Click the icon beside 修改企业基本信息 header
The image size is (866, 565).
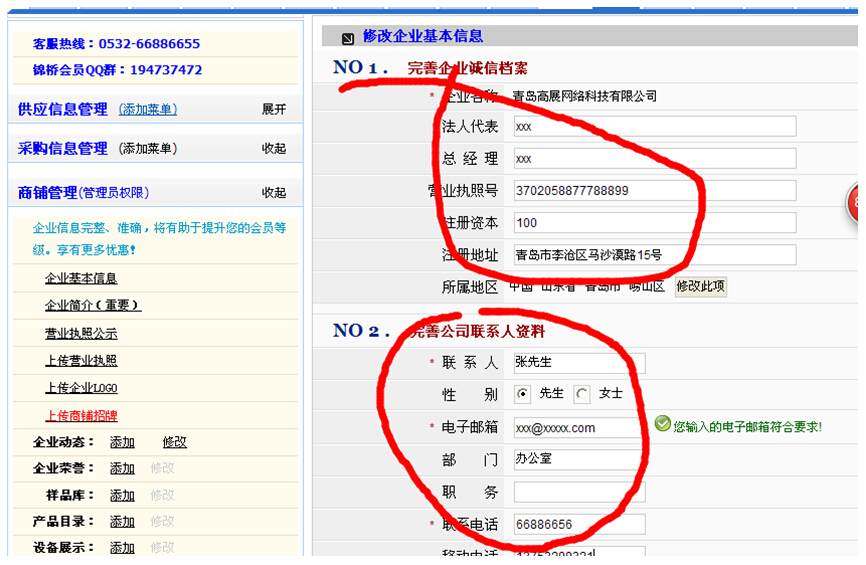(x=347, y=39)
